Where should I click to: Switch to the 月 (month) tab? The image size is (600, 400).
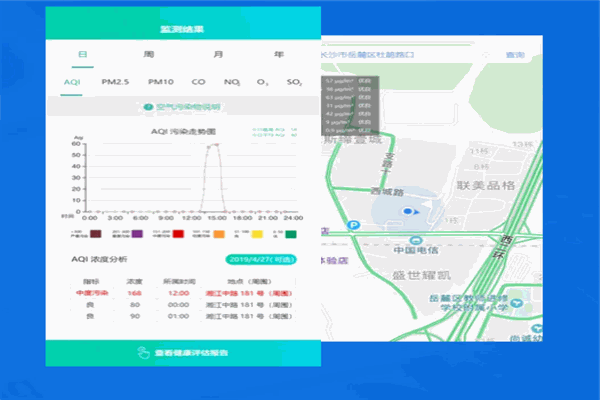pos(218,54)
